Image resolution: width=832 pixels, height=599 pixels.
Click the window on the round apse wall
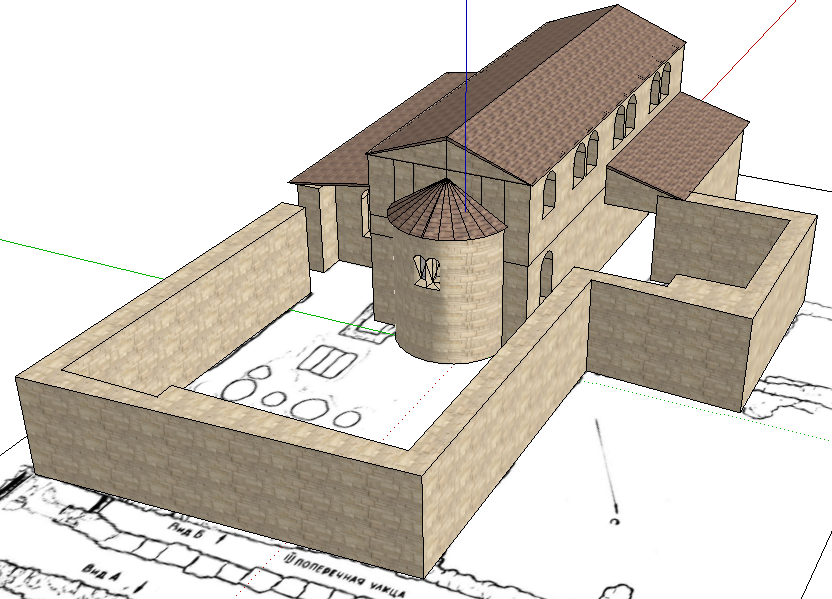427,272
